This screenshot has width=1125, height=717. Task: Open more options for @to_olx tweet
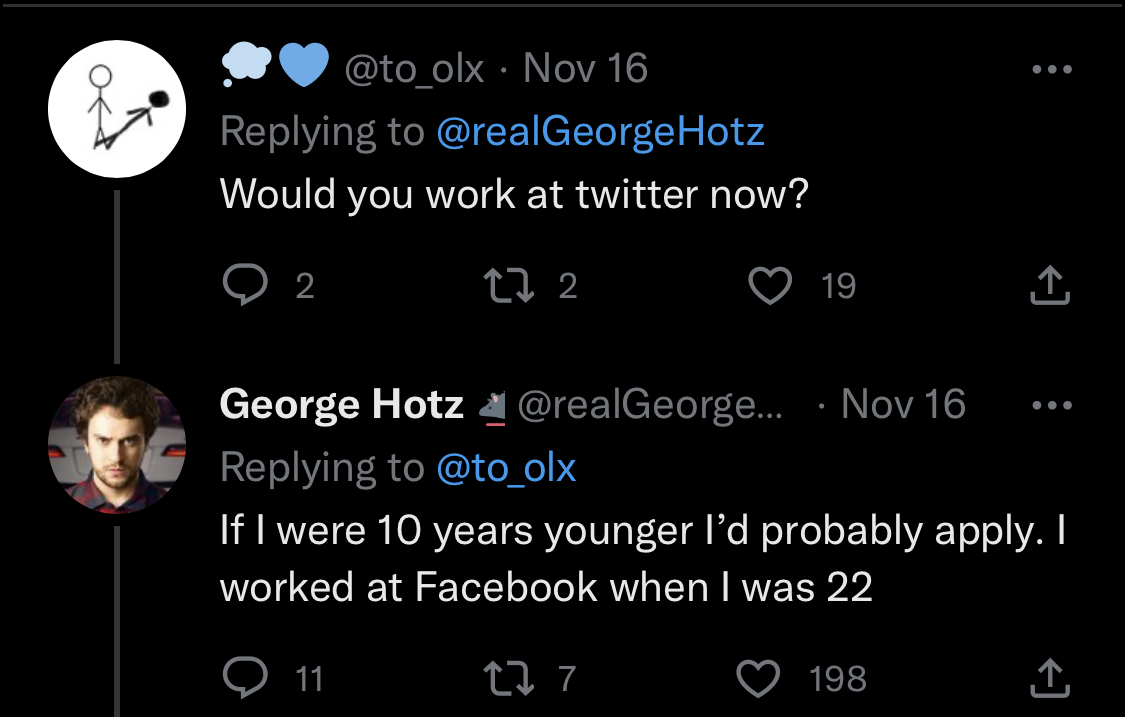pyautogui.click(x=1051, y=71)
